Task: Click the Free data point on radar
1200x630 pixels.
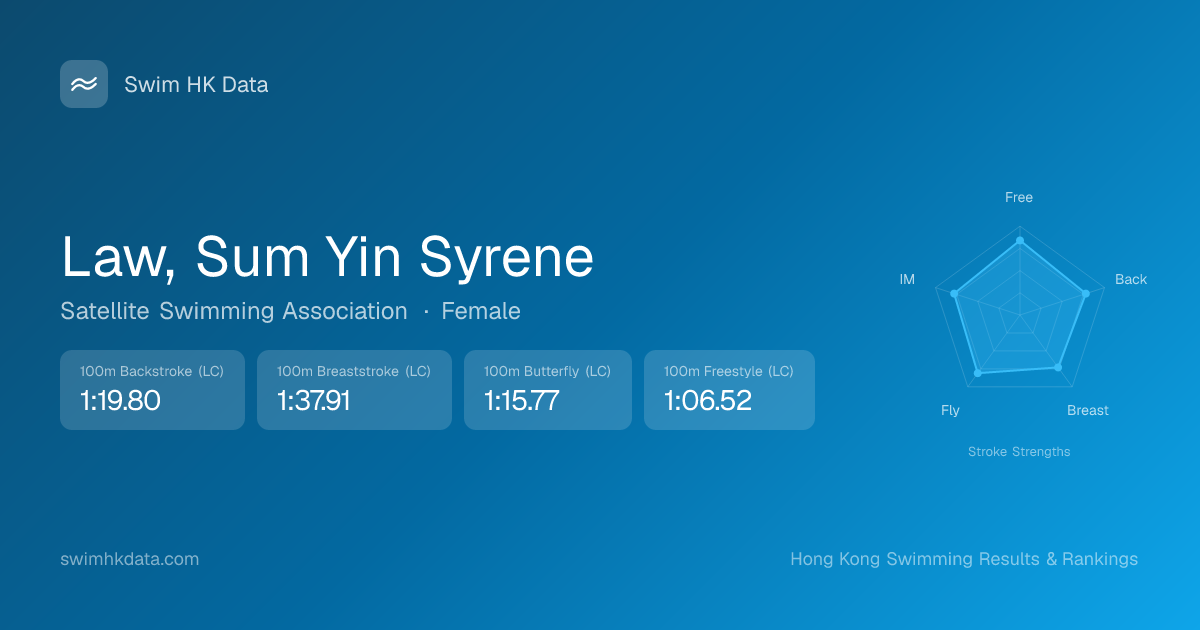Action: click(1019, 241)
